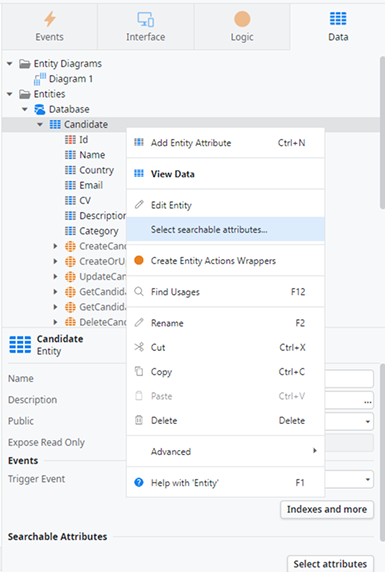
Task: Click the Diagram 1 icon
Action: point(40,79)
